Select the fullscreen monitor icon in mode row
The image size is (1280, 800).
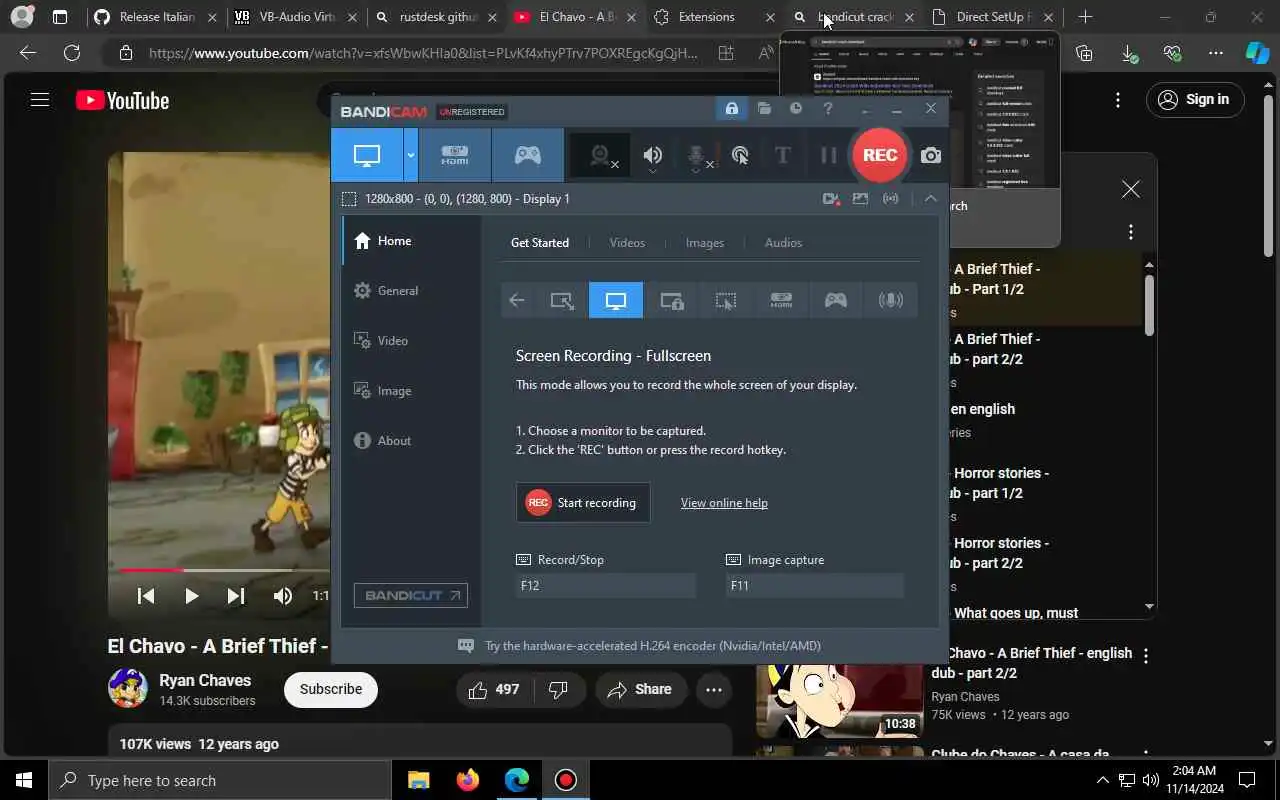pos(616,300)
